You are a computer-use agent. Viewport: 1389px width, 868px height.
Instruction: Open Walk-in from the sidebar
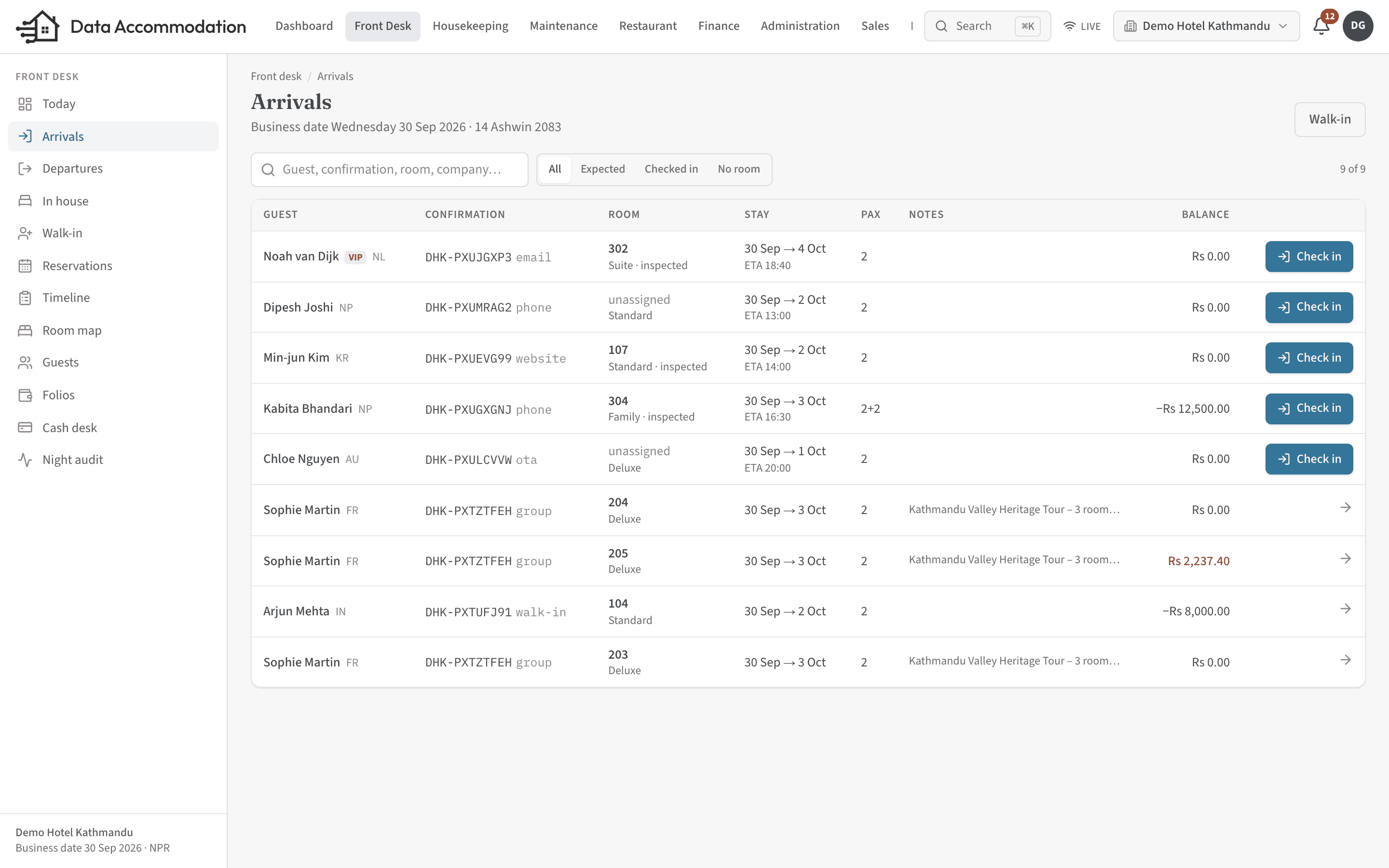[113, 233]
